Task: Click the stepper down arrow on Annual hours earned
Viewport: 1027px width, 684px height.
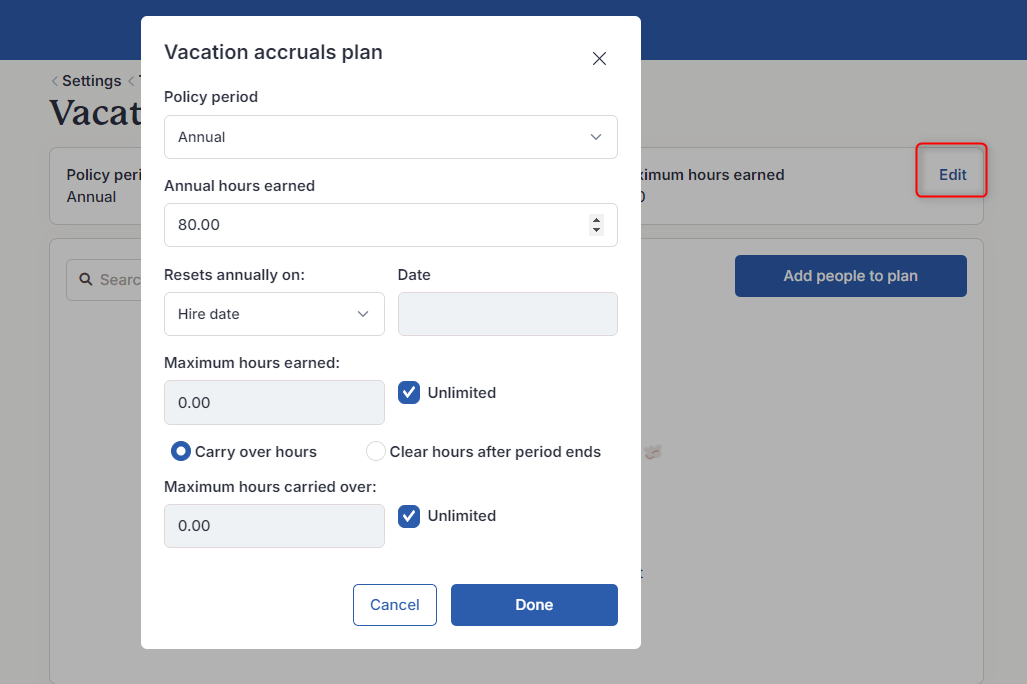Action: (597, 230)
